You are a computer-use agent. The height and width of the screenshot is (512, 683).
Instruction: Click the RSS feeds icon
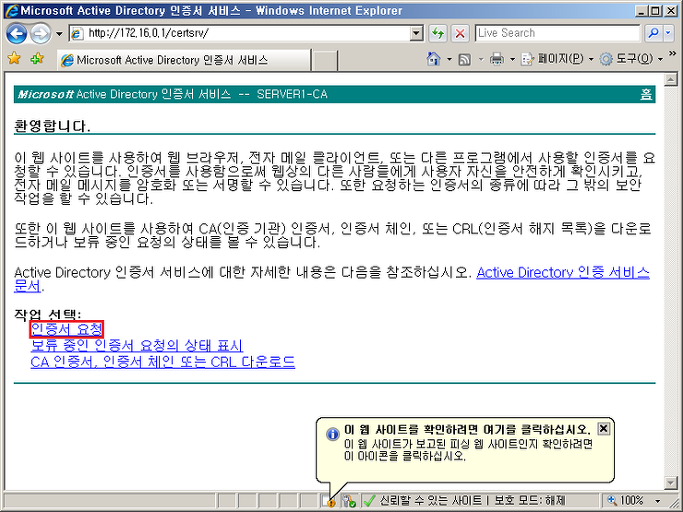click(465, 59)
